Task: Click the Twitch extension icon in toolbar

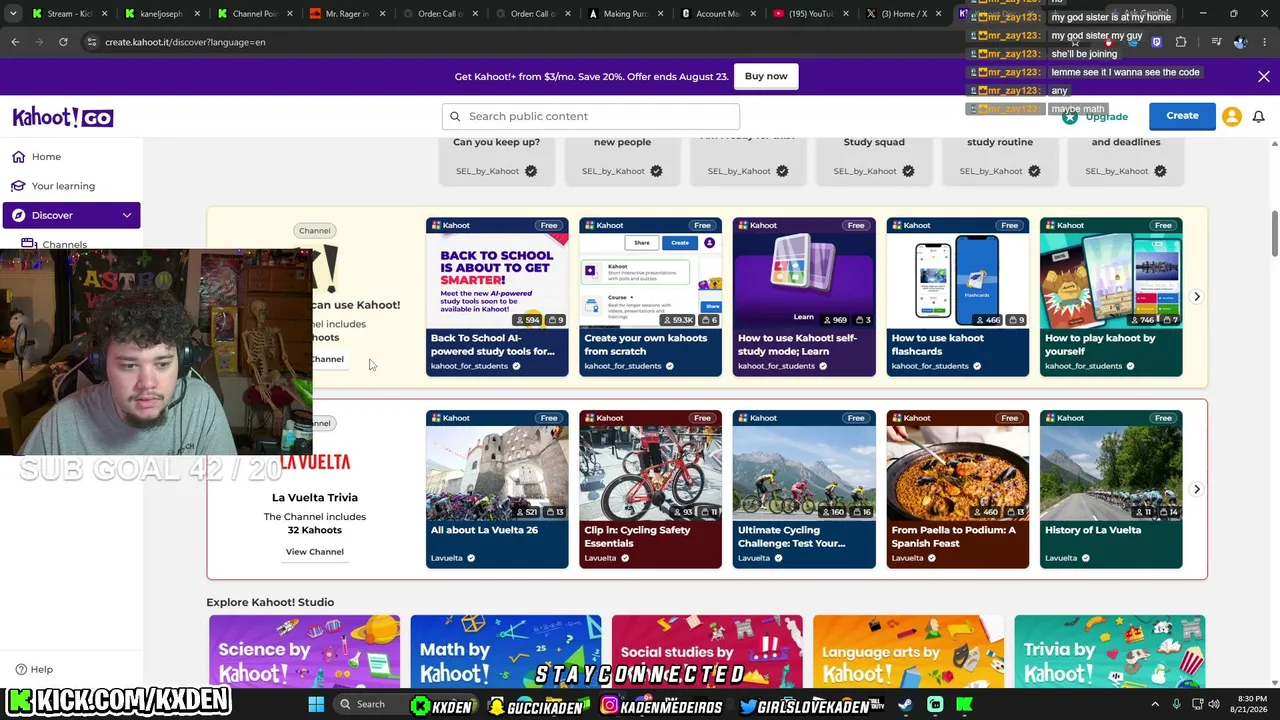Action: (1157, 42)
